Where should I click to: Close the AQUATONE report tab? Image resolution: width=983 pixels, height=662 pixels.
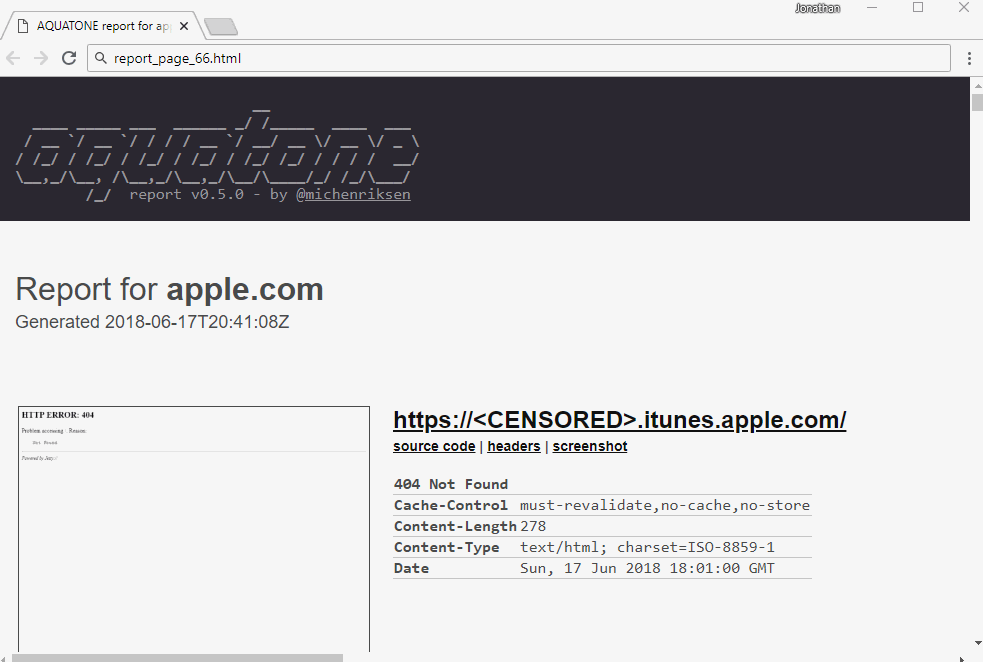click(x=184, y=26)
